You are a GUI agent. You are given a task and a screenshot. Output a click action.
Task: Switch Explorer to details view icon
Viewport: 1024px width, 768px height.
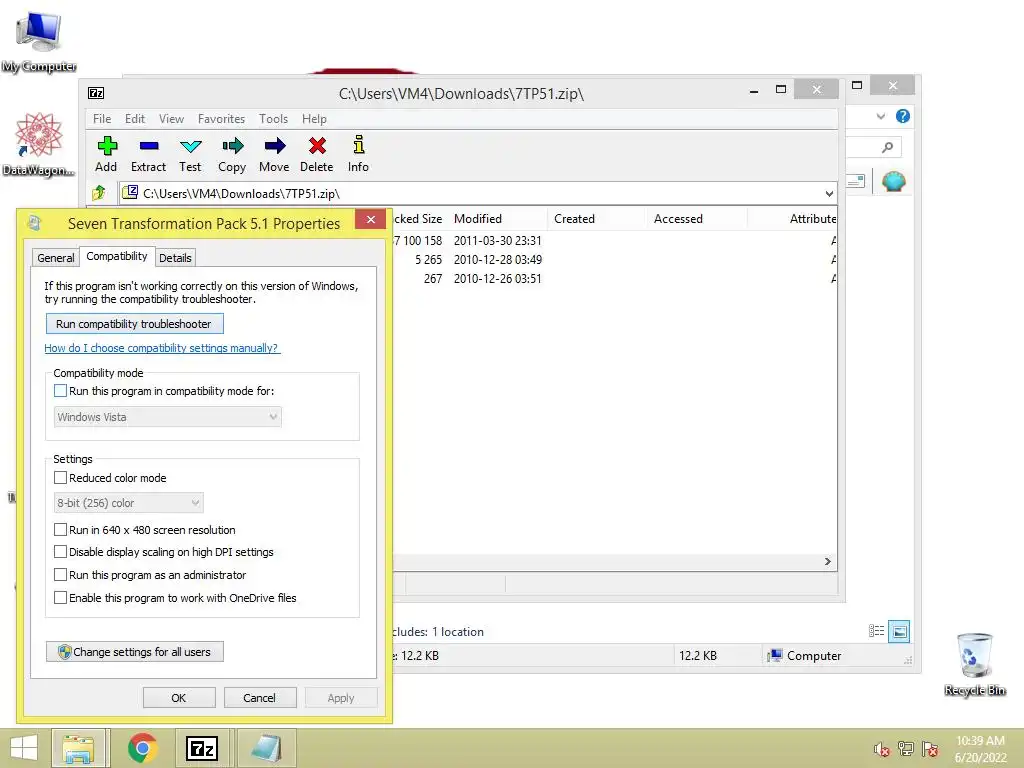click(876, 631)
